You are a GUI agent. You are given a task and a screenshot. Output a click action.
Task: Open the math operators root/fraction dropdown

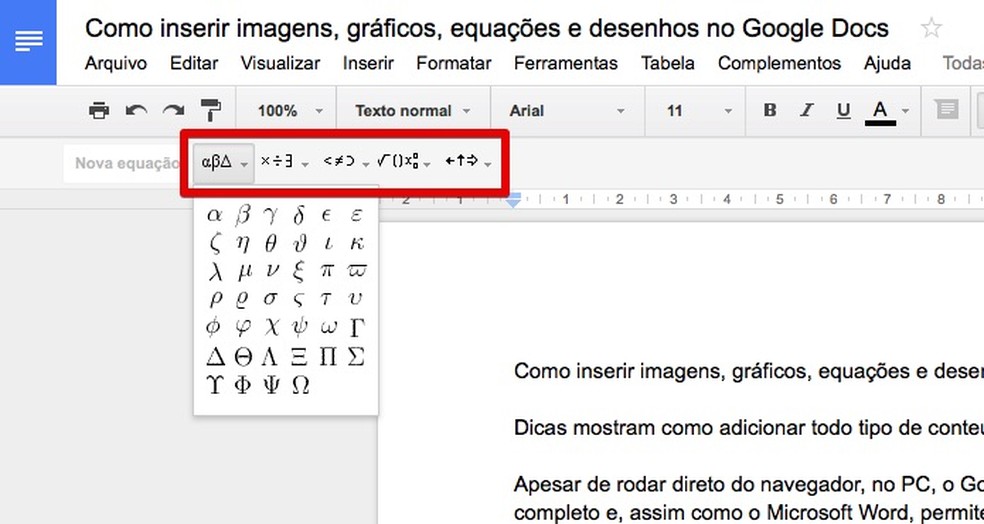pos(404,163)
